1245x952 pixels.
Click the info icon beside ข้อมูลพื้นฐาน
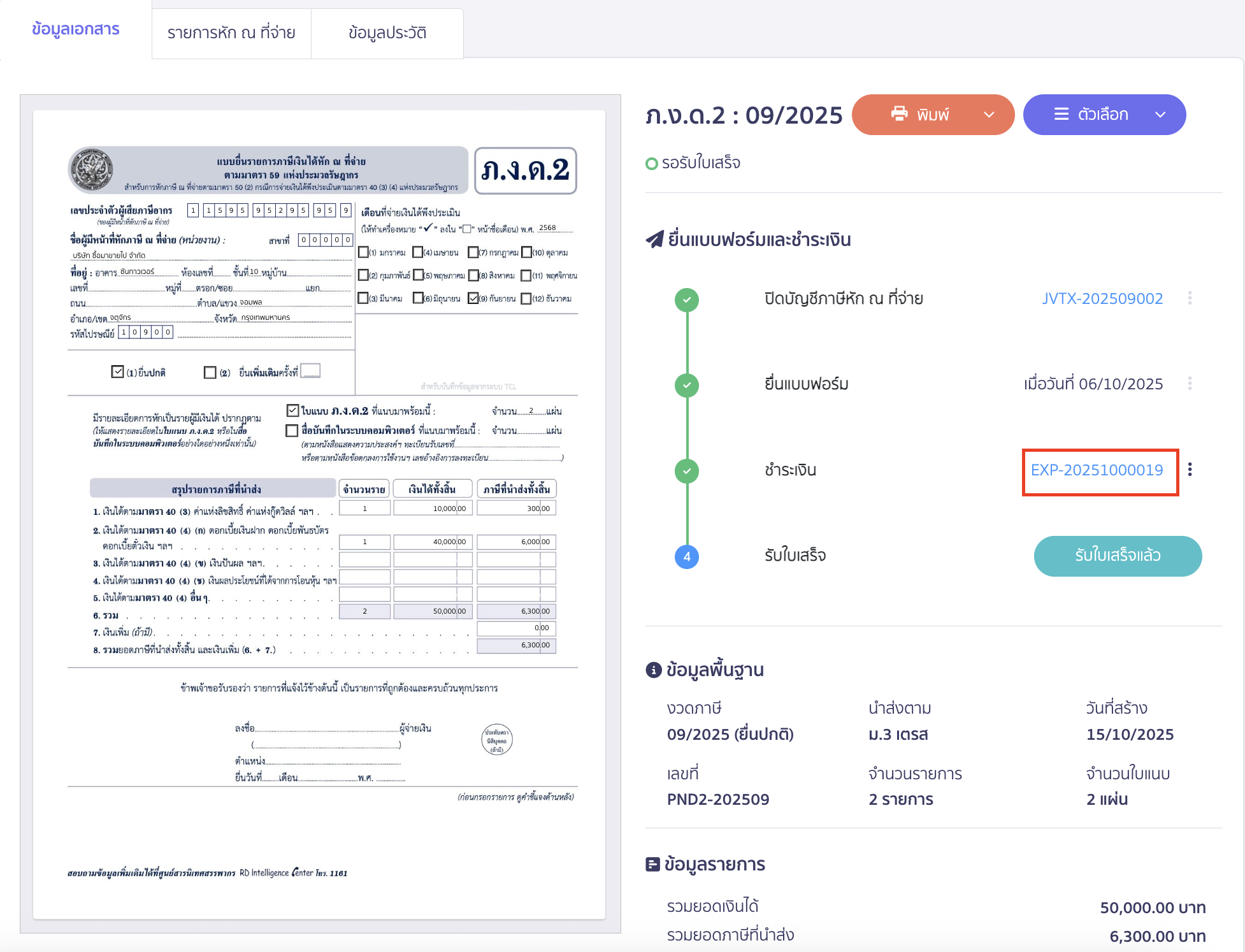(653, 670)
